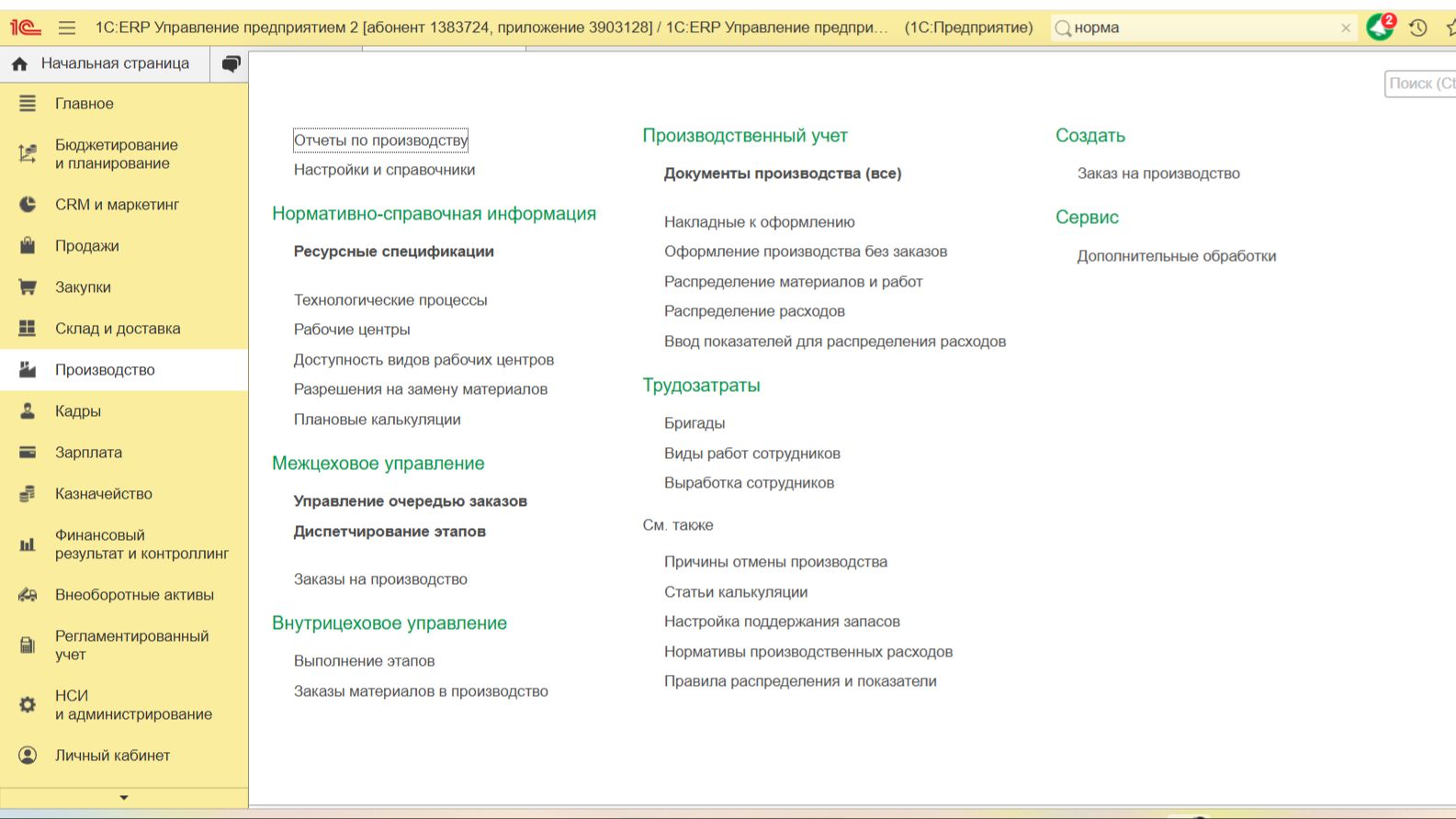Open Статьи калькуляции
1456x819 pixels.
coord(736,592)
